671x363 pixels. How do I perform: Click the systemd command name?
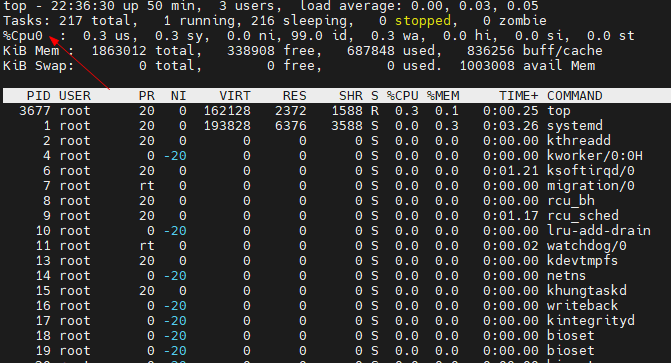point(575,125)
